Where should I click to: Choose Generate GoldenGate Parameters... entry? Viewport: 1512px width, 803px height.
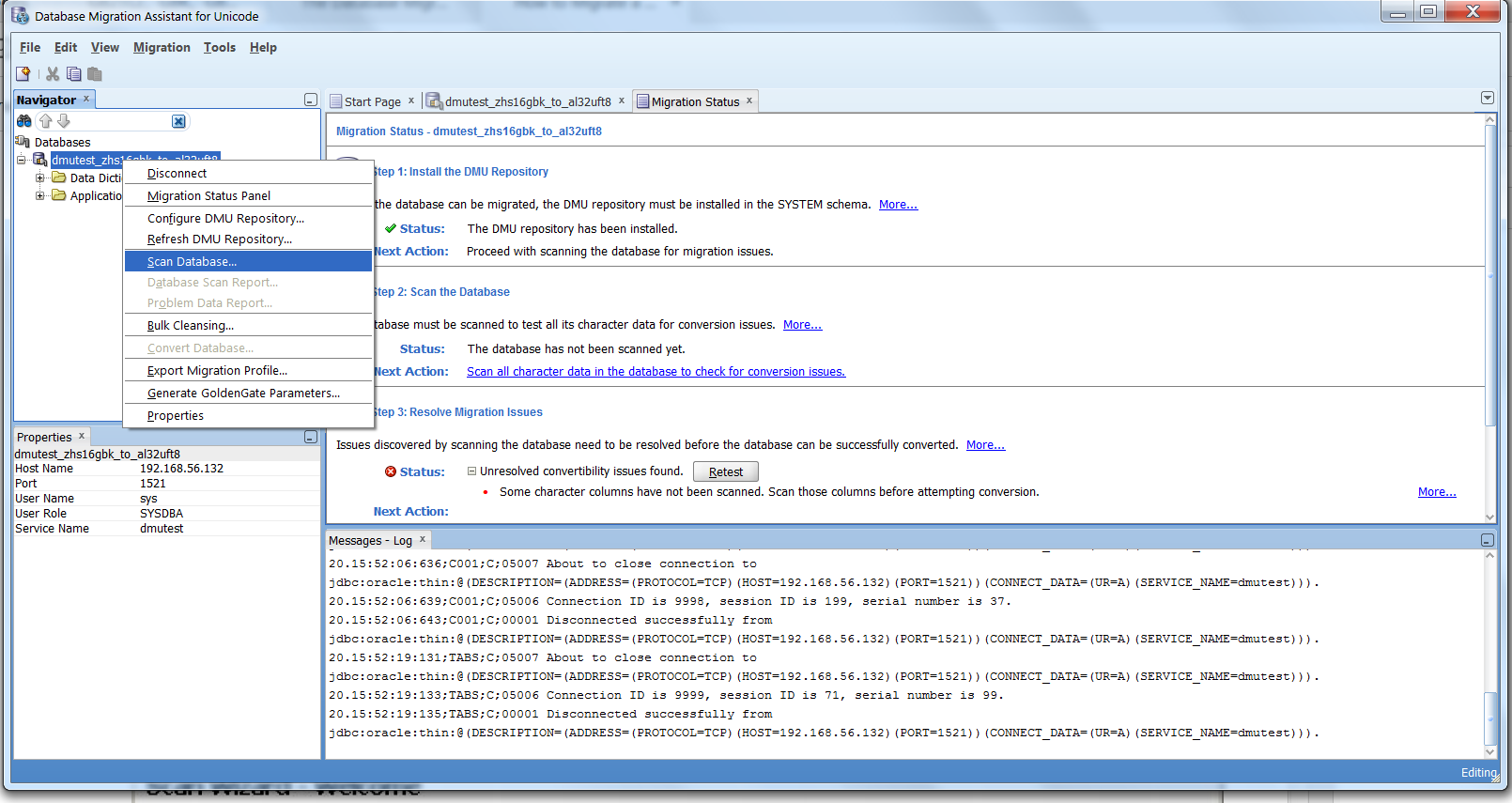(x=249, y=393)
